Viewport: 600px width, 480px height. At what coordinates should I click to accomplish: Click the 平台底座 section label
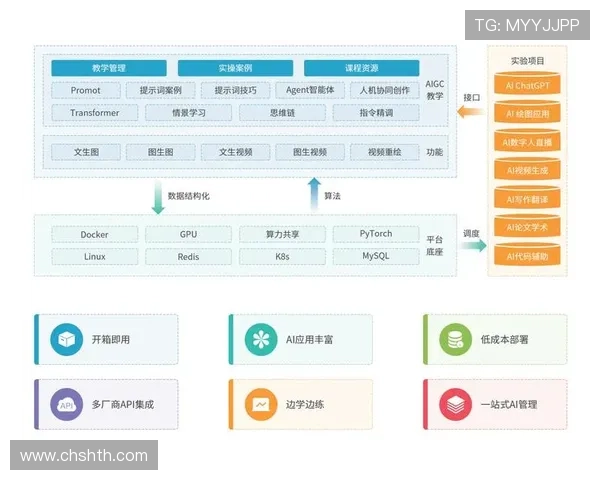click(x=435, y=246)
